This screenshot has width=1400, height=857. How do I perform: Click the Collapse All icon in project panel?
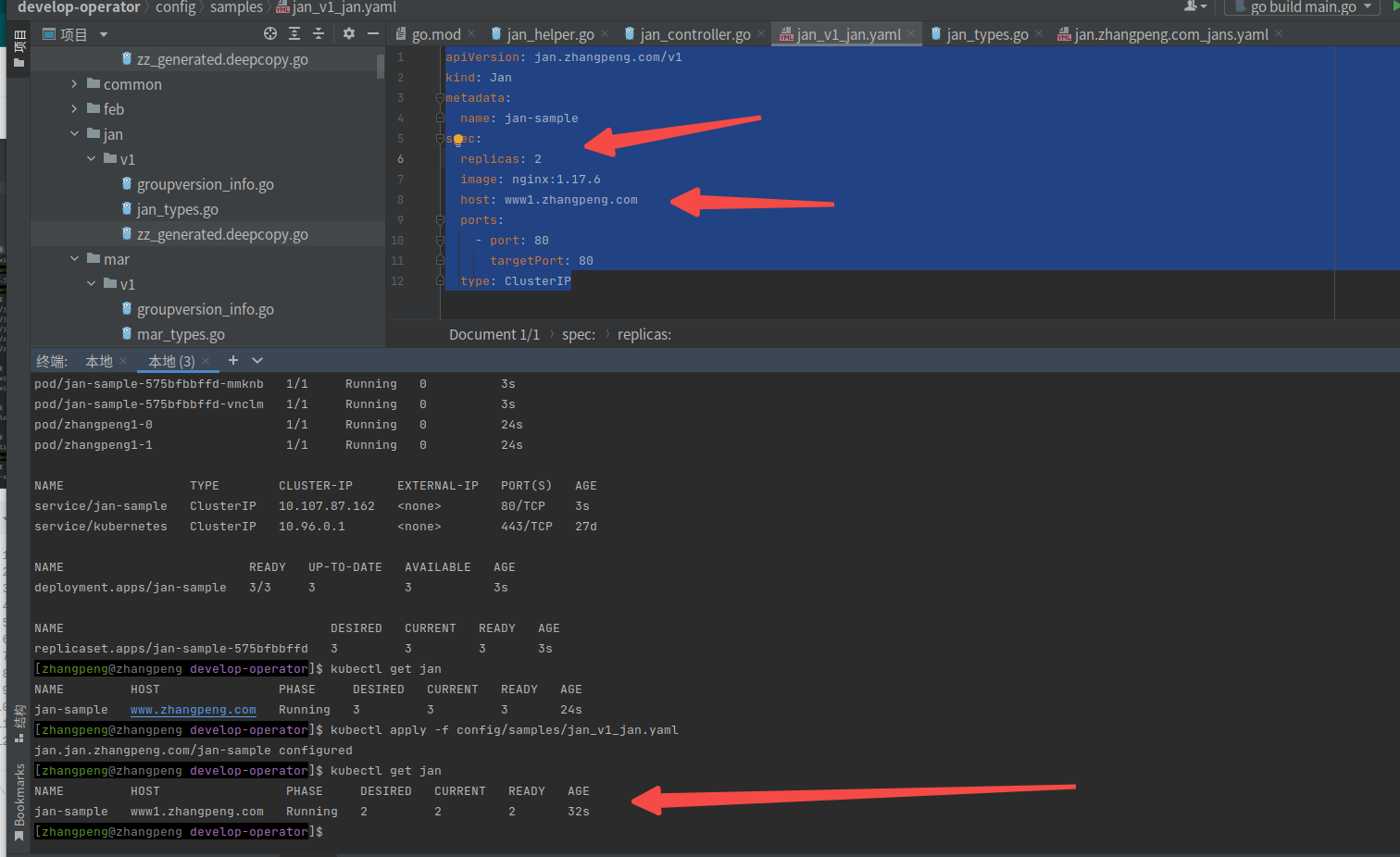(x=319, y=34)
